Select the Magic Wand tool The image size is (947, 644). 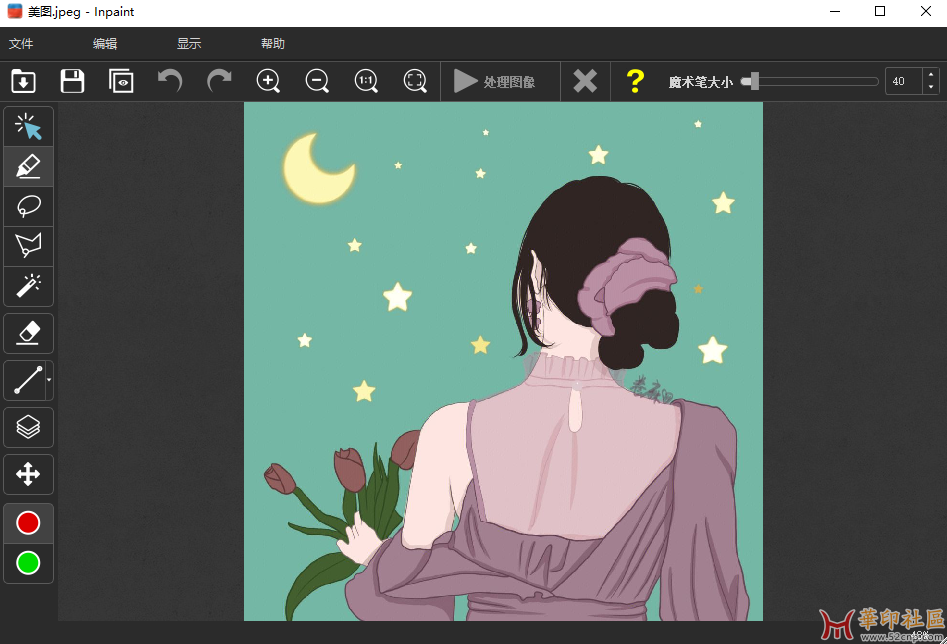click(28, 286)
